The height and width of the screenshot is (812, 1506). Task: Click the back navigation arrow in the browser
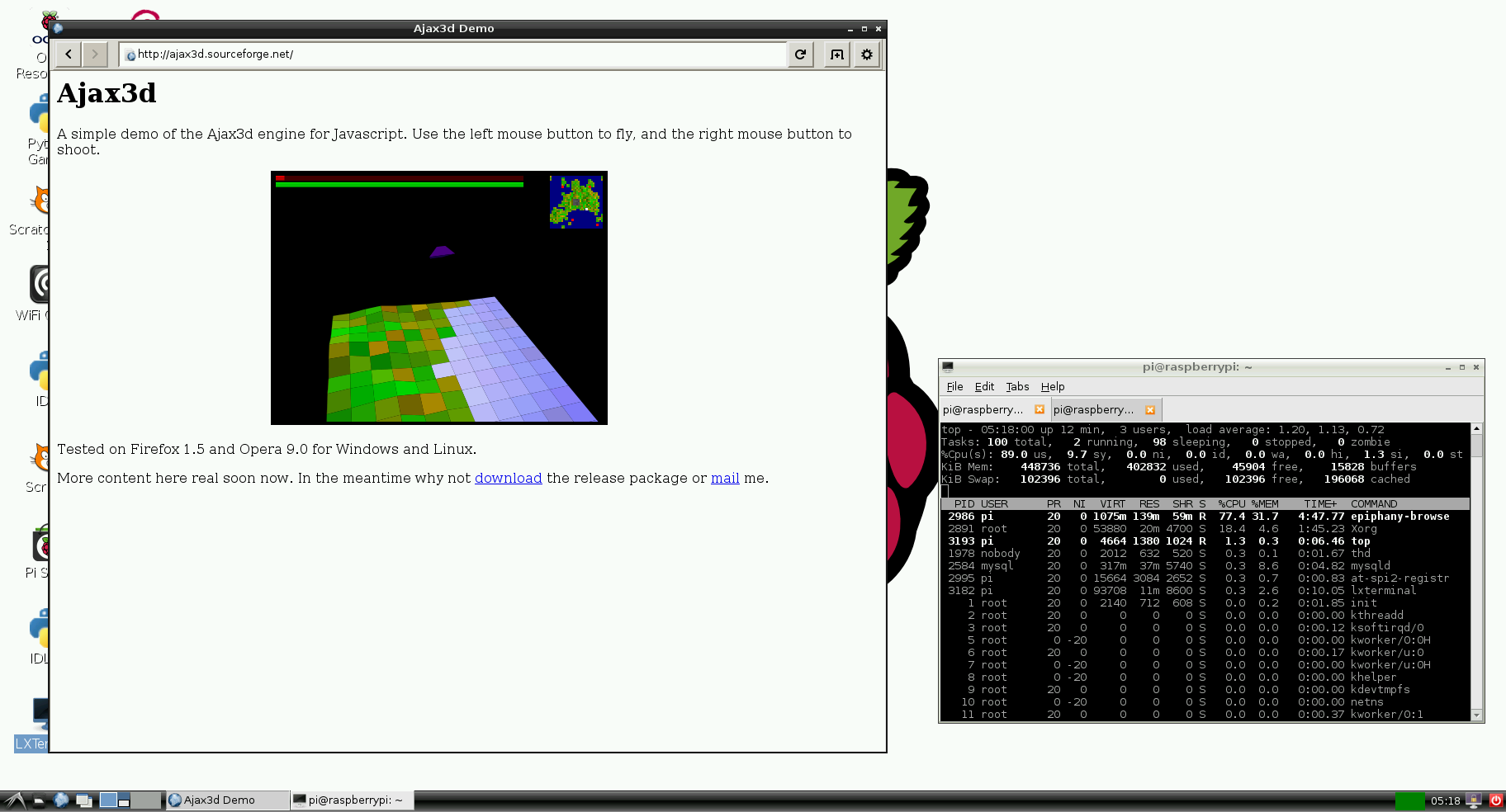click(68, 54)
